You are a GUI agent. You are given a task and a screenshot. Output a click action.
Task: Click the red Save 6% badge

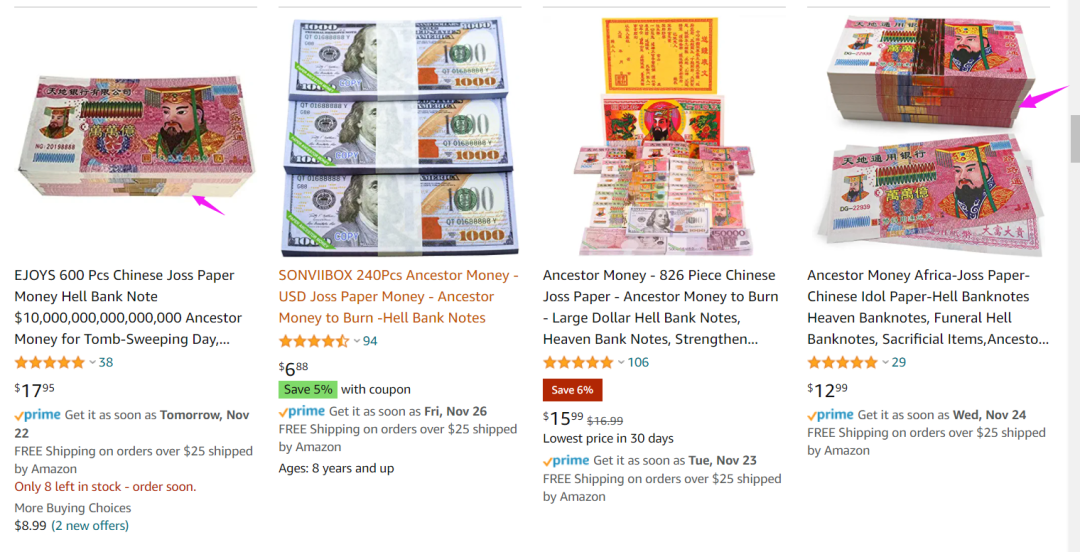pyautogui.click(x=572, y=390)
